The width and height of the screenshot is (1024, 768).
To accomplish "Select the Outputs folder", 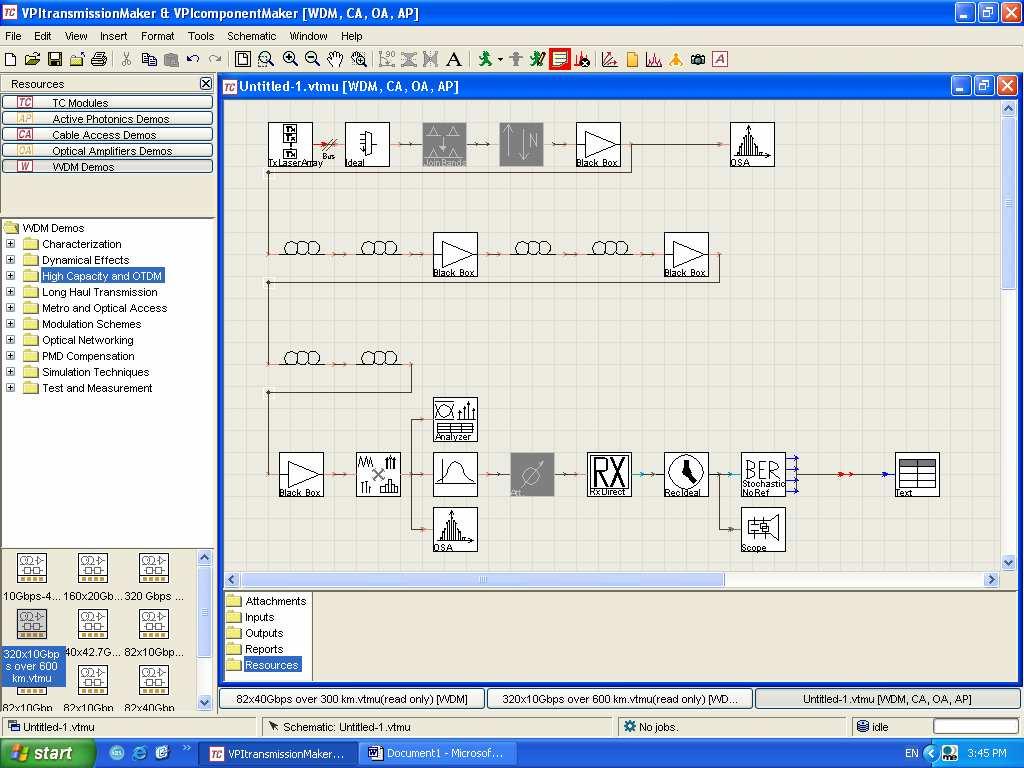I will (255, 633).
